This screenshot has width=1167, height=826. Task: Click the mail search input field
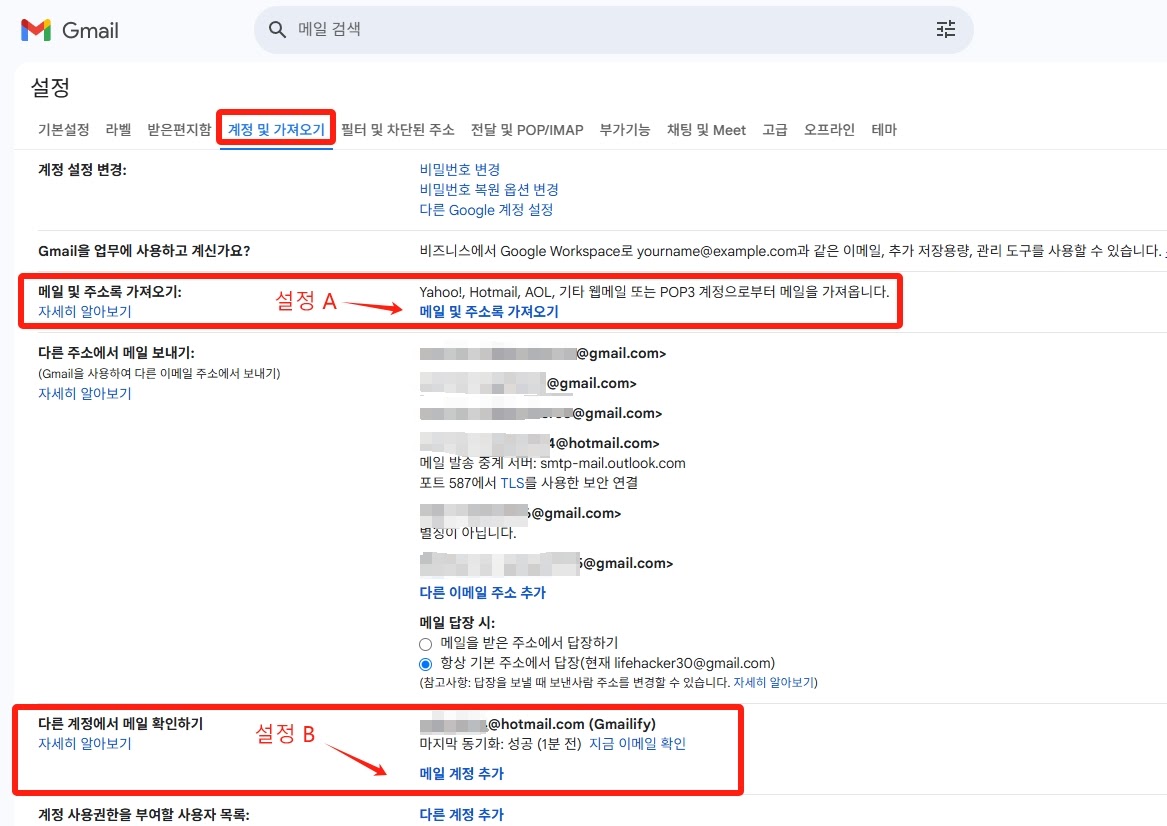500,29
